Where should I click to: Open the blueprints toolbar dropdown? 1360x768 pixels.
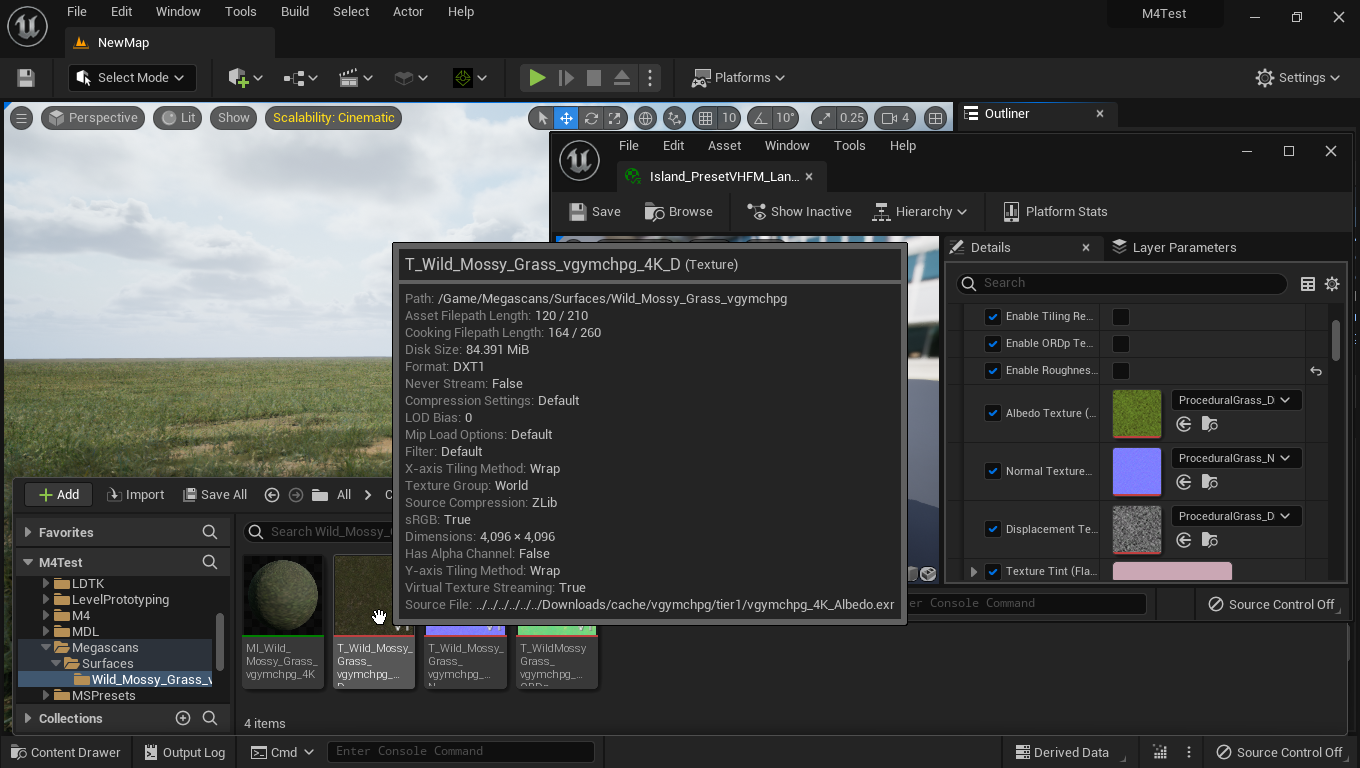point(300,78)
